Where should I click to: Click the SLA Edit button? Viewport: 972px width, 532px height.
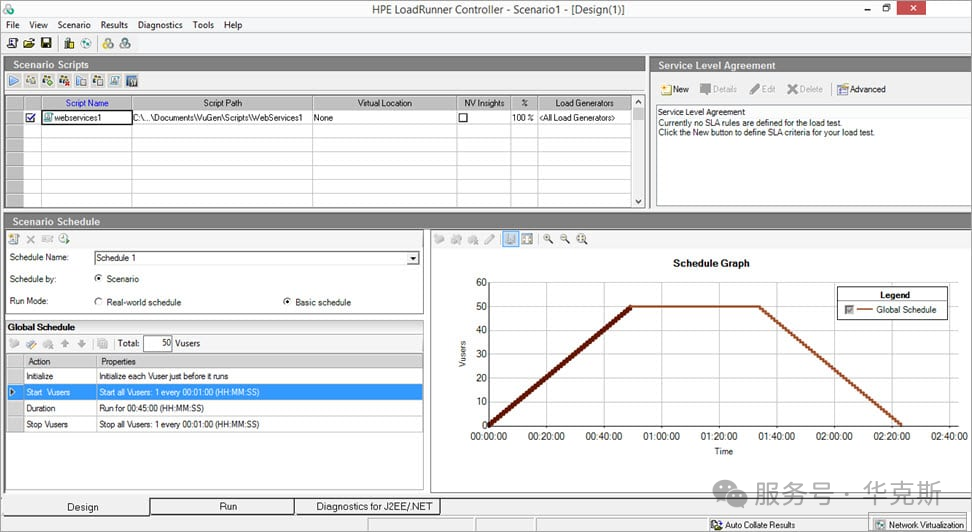pyautogui.click(x=762, y=89)
